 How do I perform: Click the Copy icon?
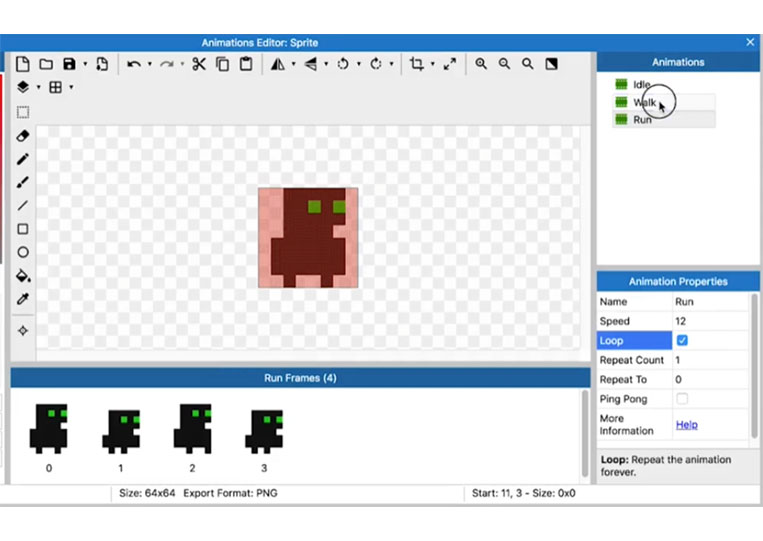[x=222, y=64]
